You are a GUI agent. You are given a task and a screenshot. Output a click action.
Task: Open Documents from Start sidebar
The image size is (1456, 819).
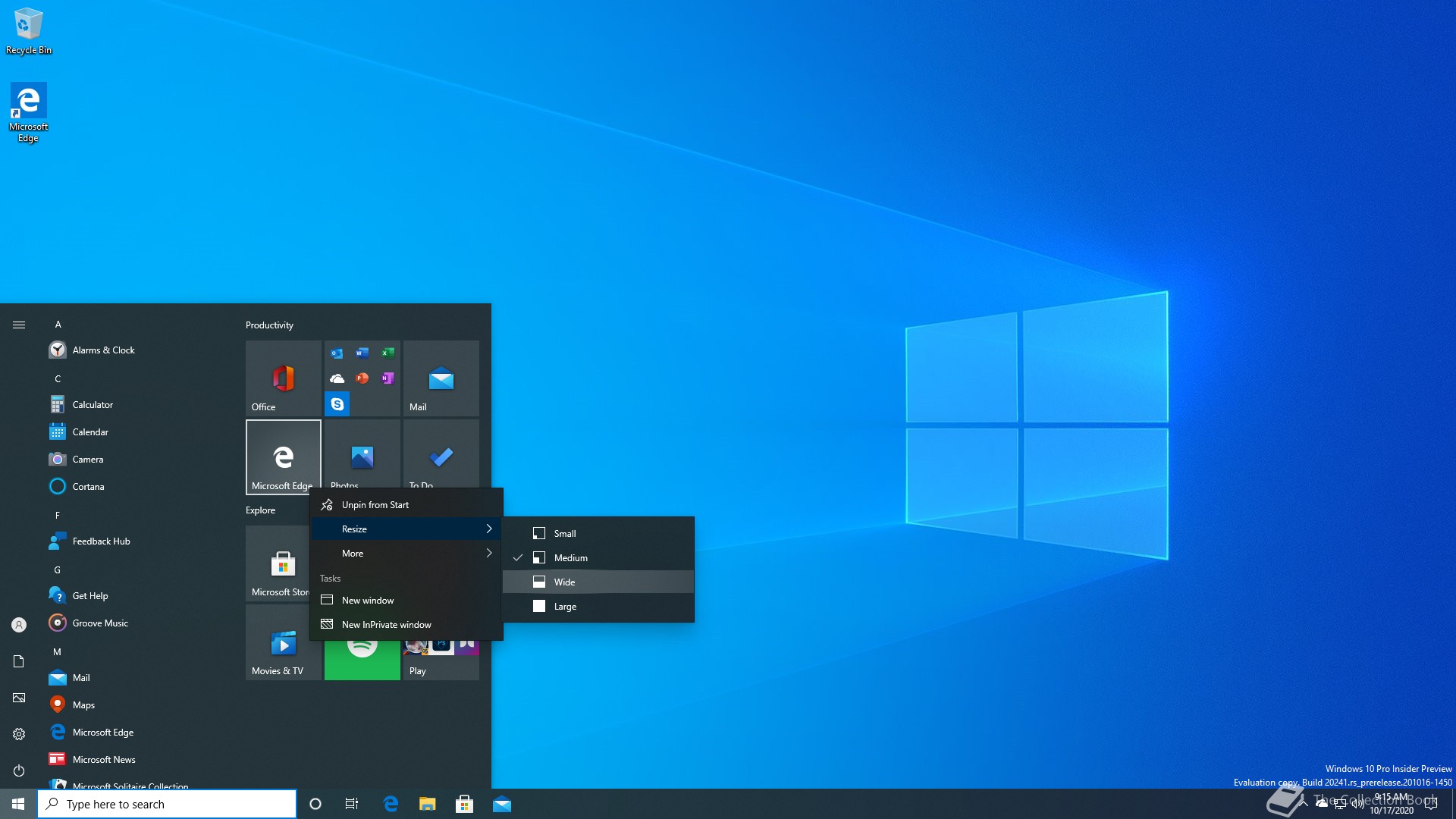pyautogui.click(x=19, y=661)
